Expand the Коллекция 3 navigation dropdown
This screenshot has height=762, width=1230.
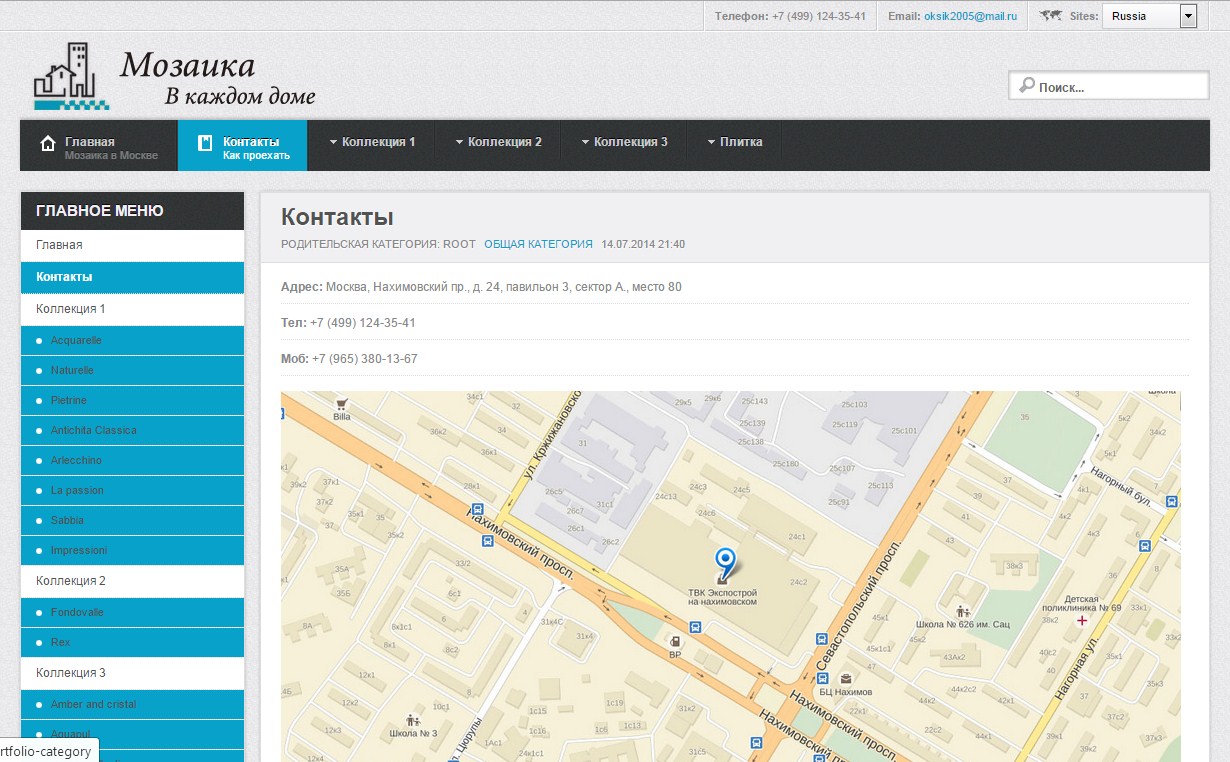pyautogui.click(x=624, y=142)
